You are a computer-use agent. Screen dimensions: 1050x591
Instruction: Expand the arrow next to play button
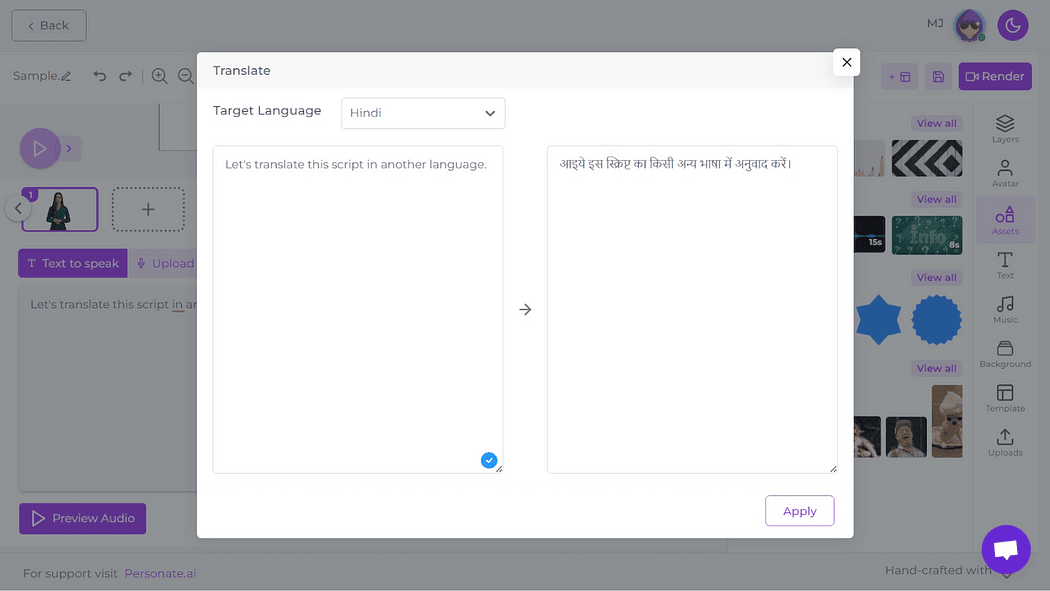tap(69, 149)
